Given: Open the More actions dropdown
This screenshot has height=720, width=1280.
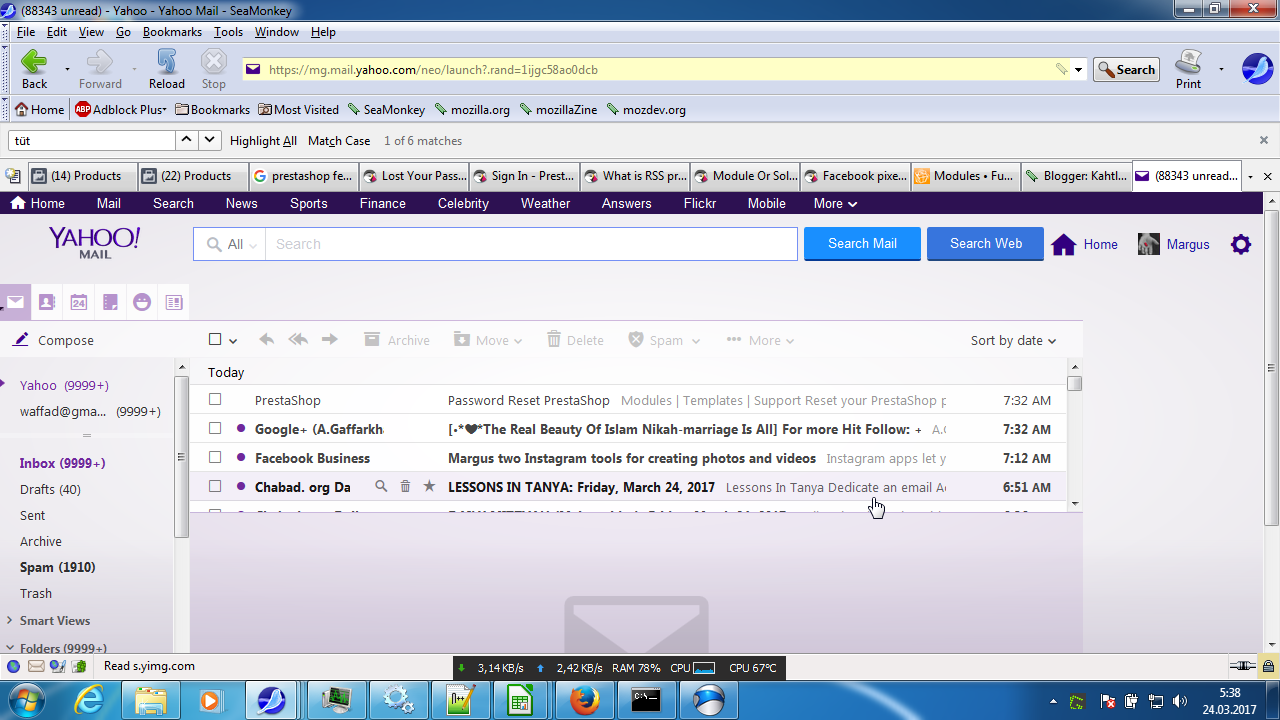Looking at the screenshot, I should click(x=761, y=340).
